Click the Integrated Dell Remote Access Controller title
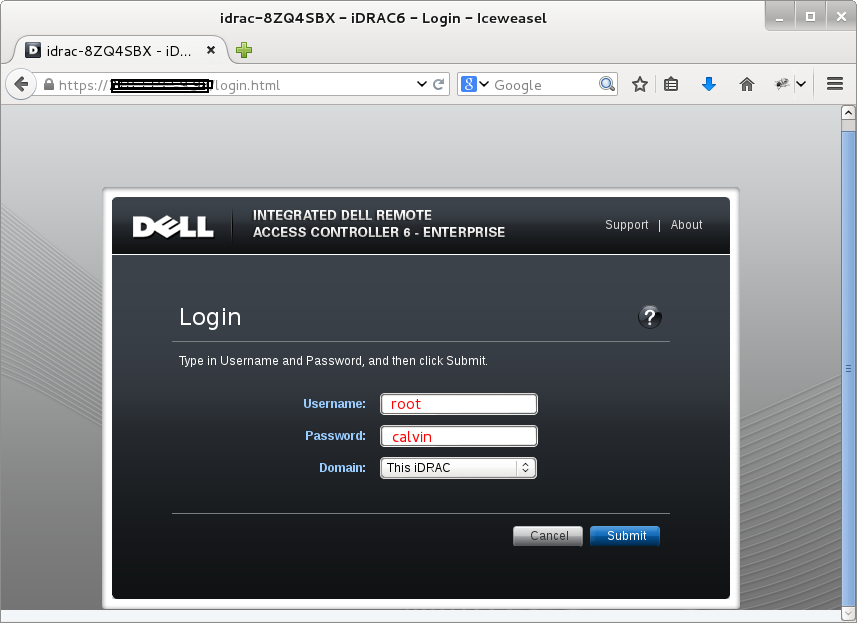This screenshot has width=857, height=623. click(x=379, y=224)
